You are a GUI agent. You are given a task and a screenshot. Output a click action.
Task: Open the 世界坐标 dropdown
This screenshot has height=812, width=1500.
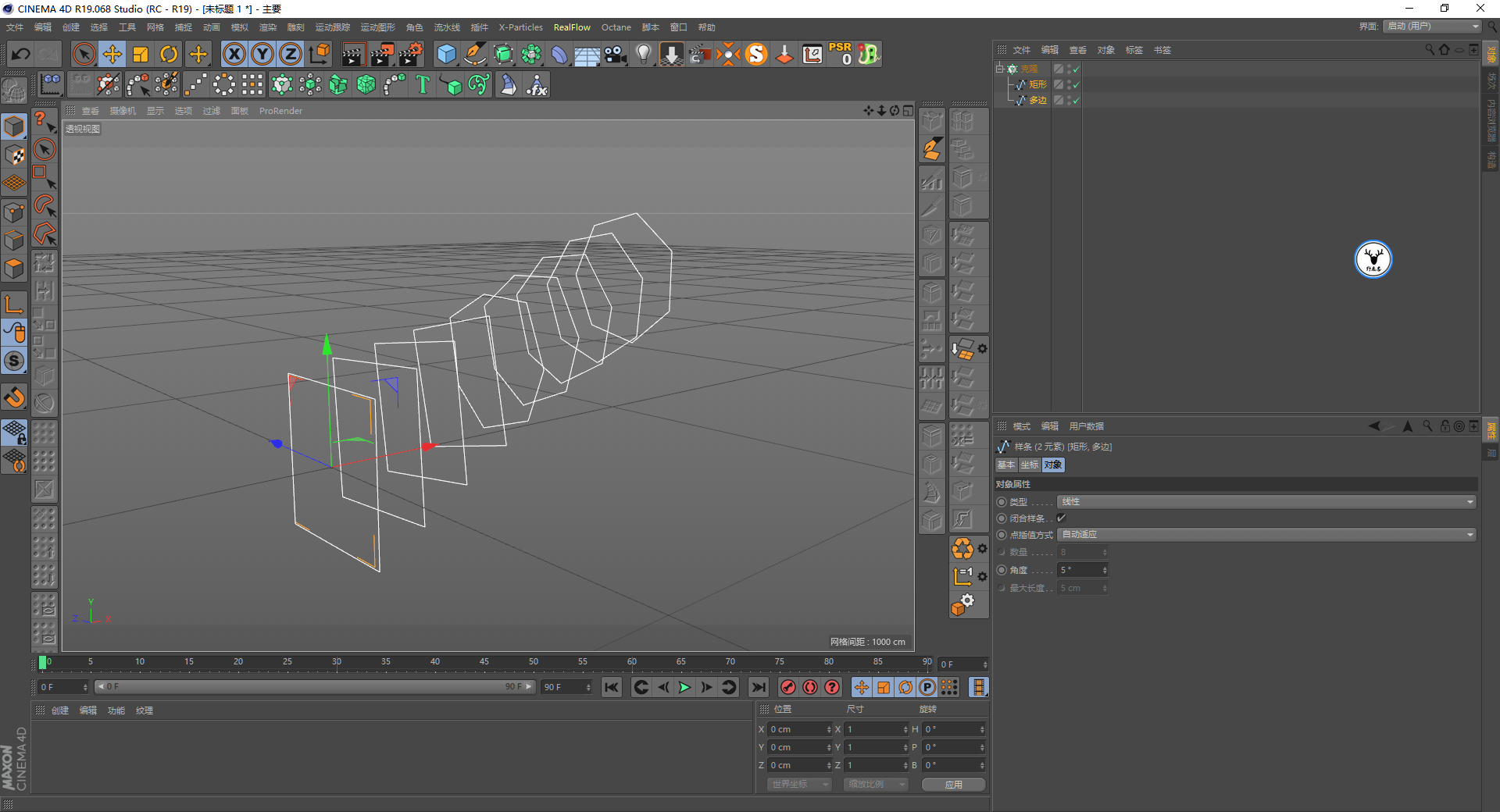pyautogui.click(x=799, y=784)
